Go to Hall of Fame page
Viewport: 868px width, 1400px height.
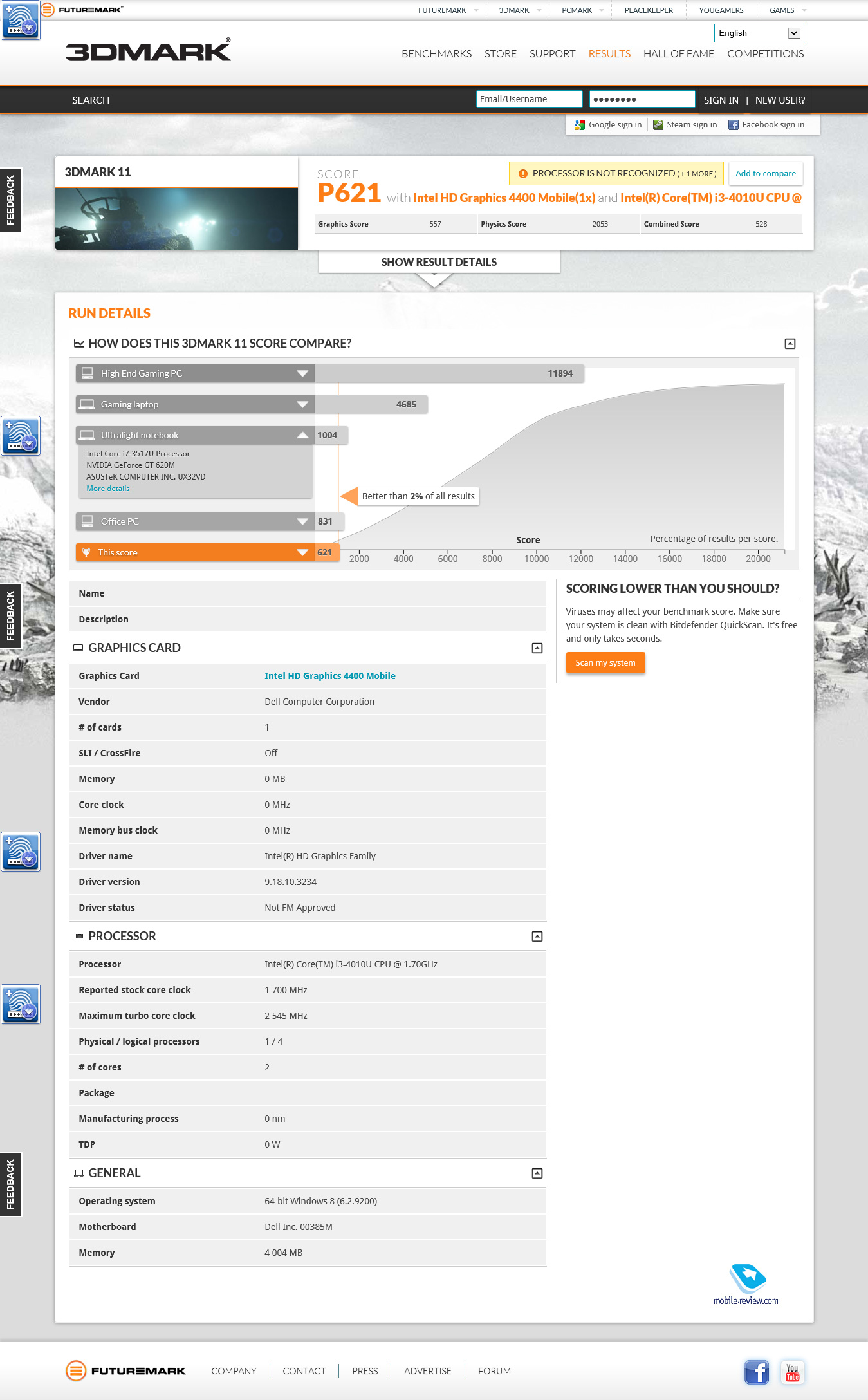click(678, 54)
